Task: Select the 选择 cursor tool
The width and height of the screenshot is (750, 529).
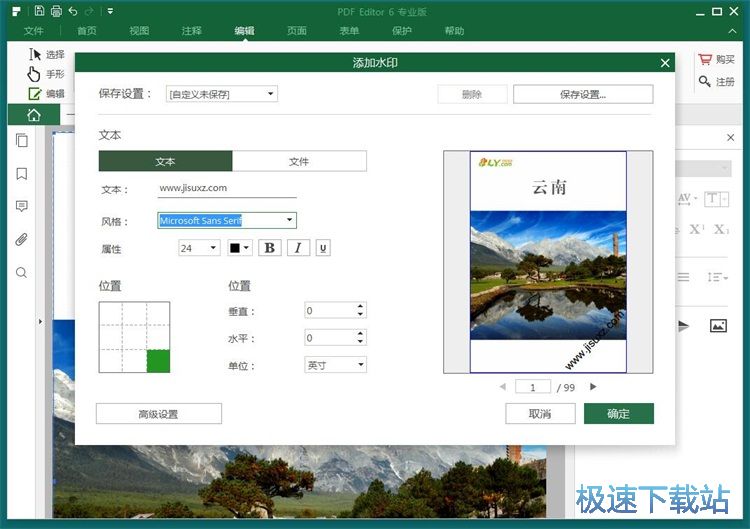Action: click(x=46, y=55)
